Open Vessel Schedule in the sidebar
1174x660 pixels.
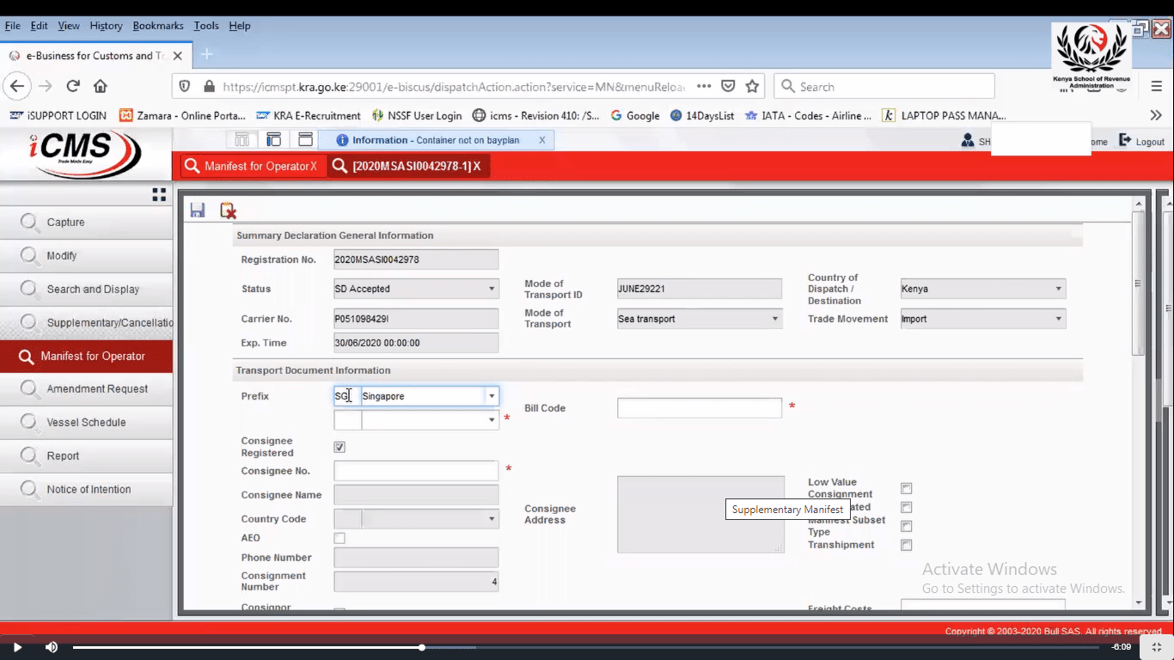(x=86, y=423)
